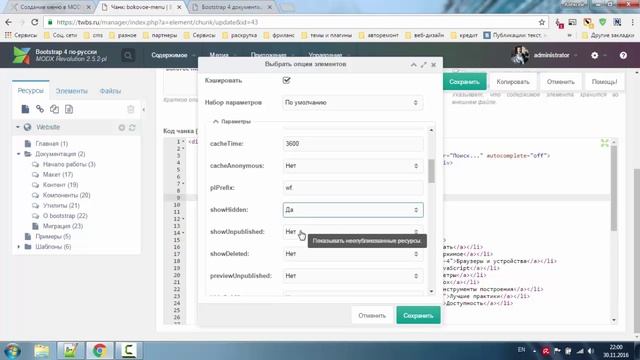Click the Копировать button
Viewport: 640px width, 360px height.
(513, 82)
